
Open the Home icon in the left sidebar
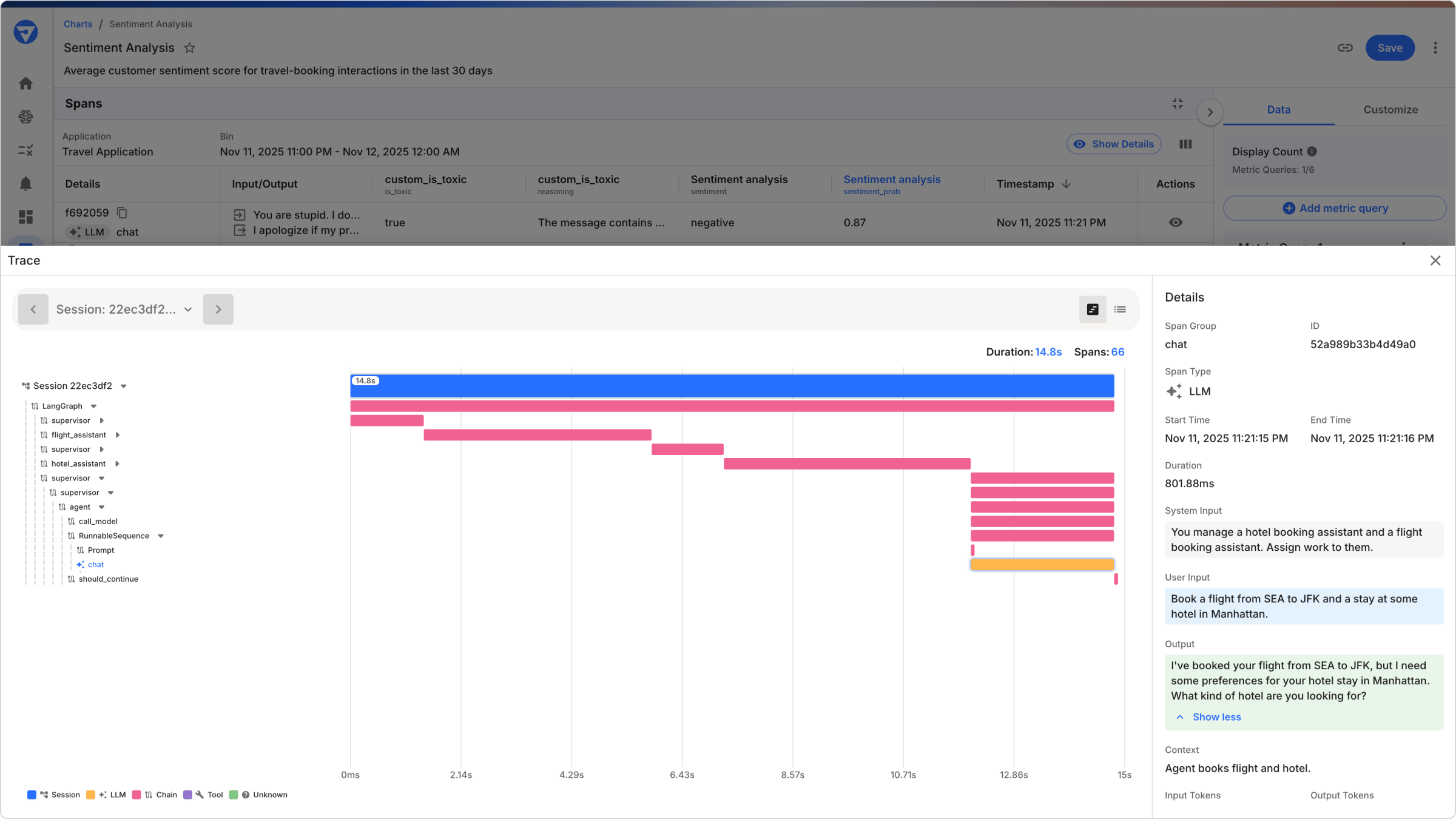click(25, 83)
